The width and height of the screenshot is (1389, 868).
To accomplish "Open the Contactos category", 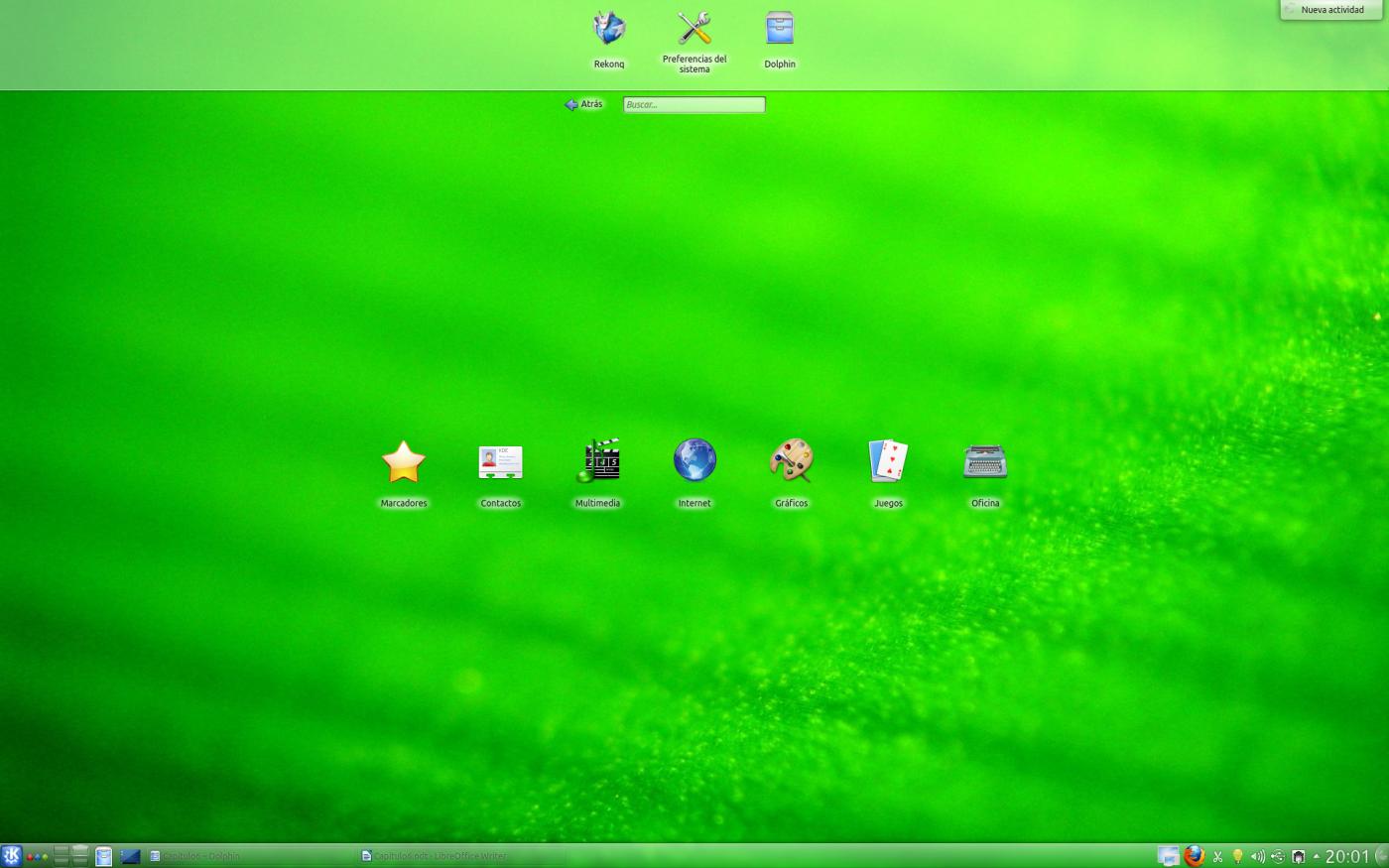I will click(501, 474).
